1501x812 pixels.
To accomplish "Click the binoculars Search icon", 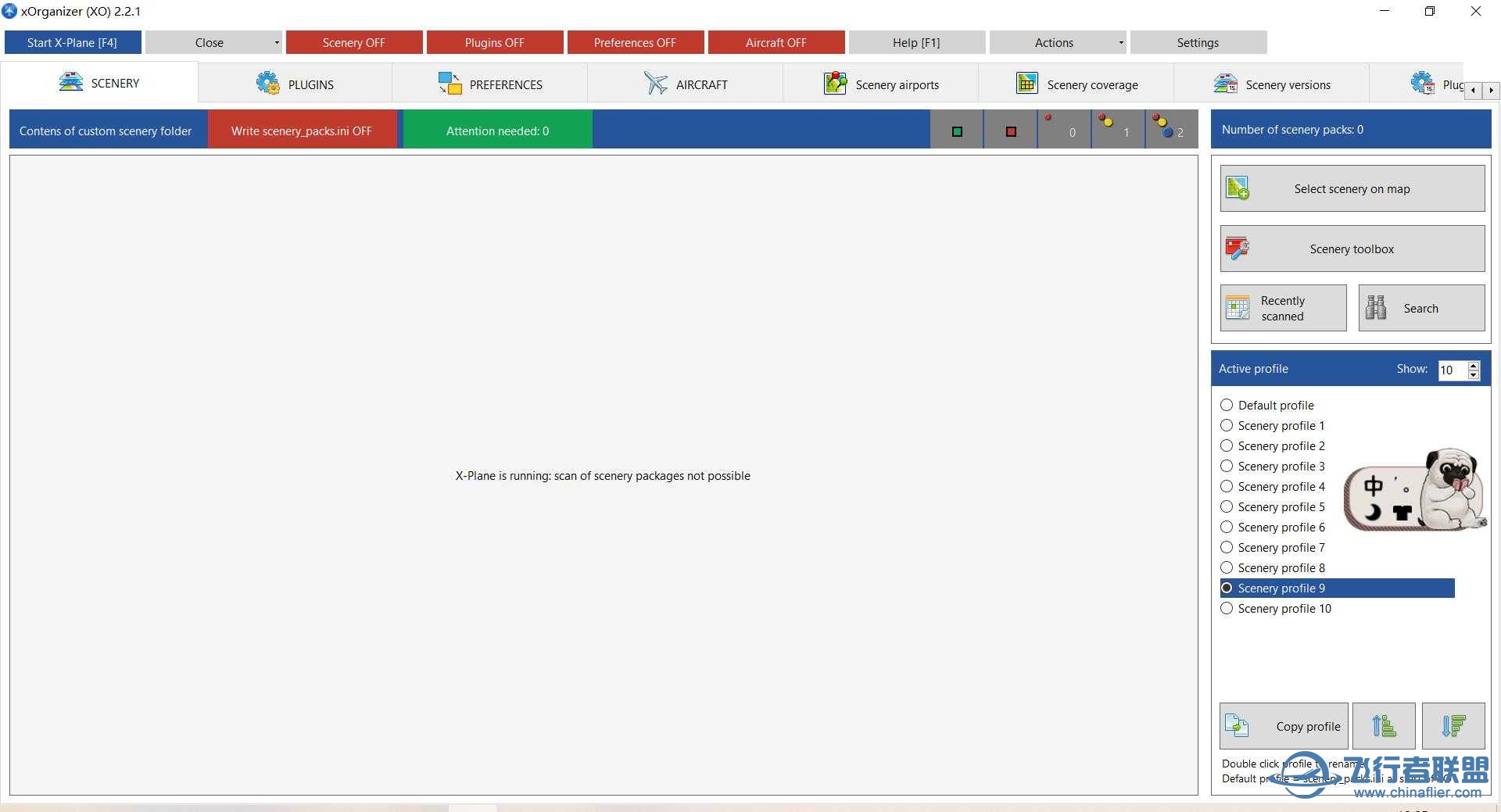I will tap(1376, 308).
